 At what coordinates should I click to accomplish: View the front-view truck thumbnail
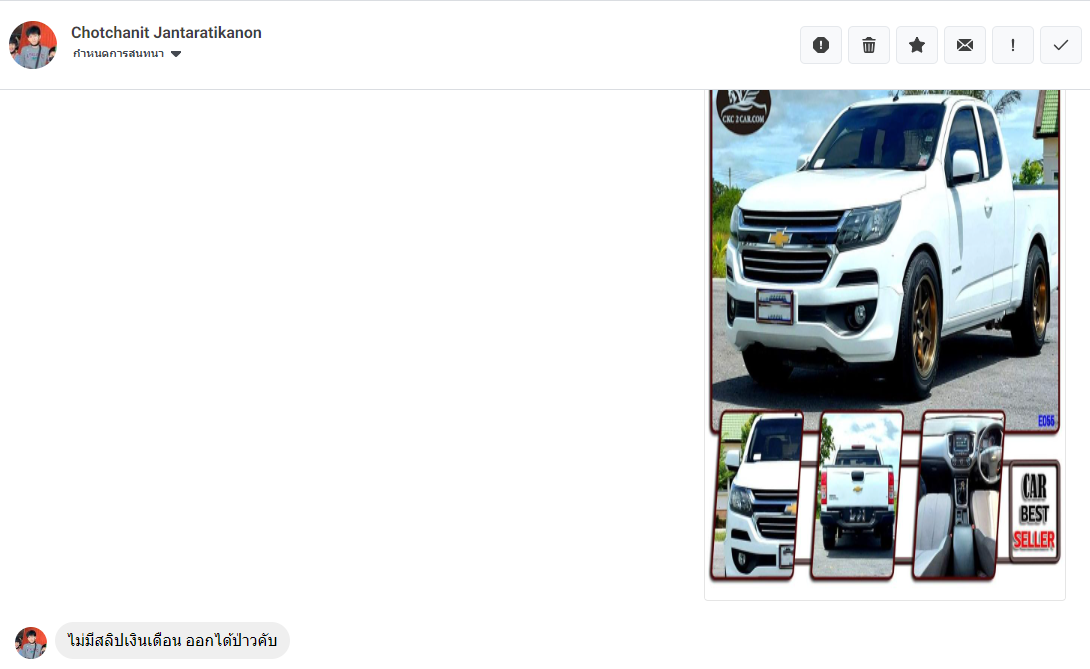[756, 495]
